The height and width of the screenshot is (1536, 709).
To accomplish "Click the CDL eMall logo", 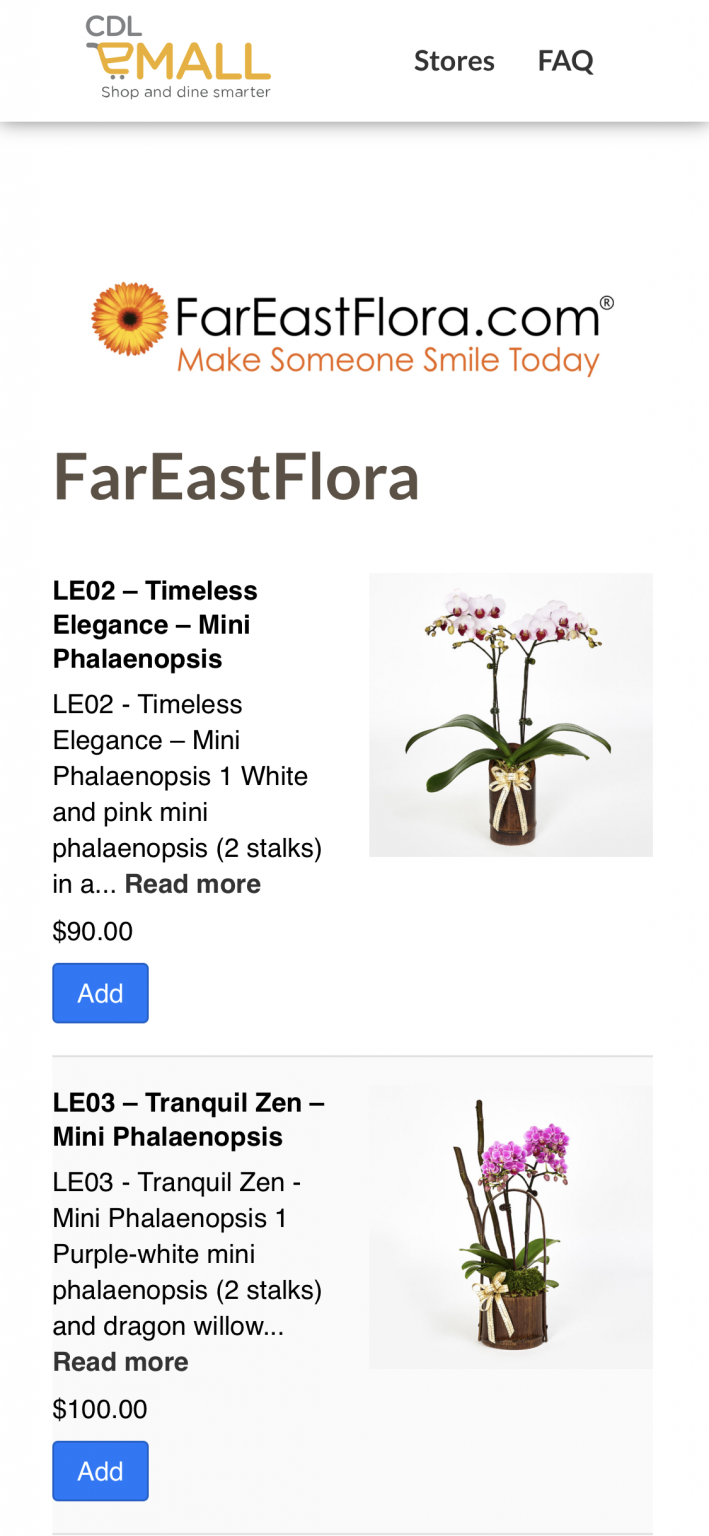I will point(178,58).
